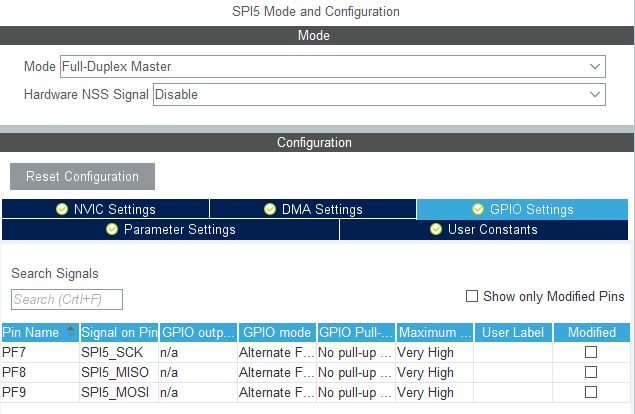Toggle the Modified checkbox for PF8

[x=591, y=373]
